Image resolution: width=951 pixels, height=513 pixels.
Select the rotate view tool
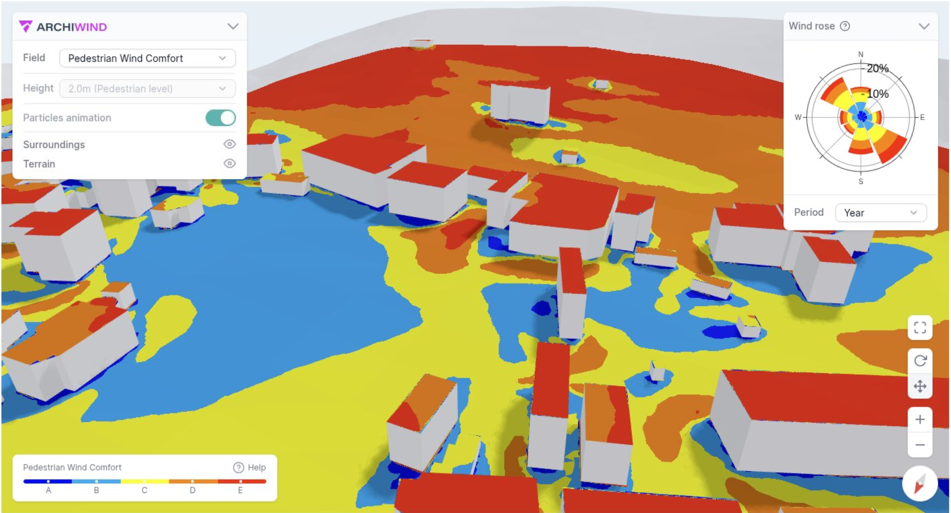tap(920, 361)
